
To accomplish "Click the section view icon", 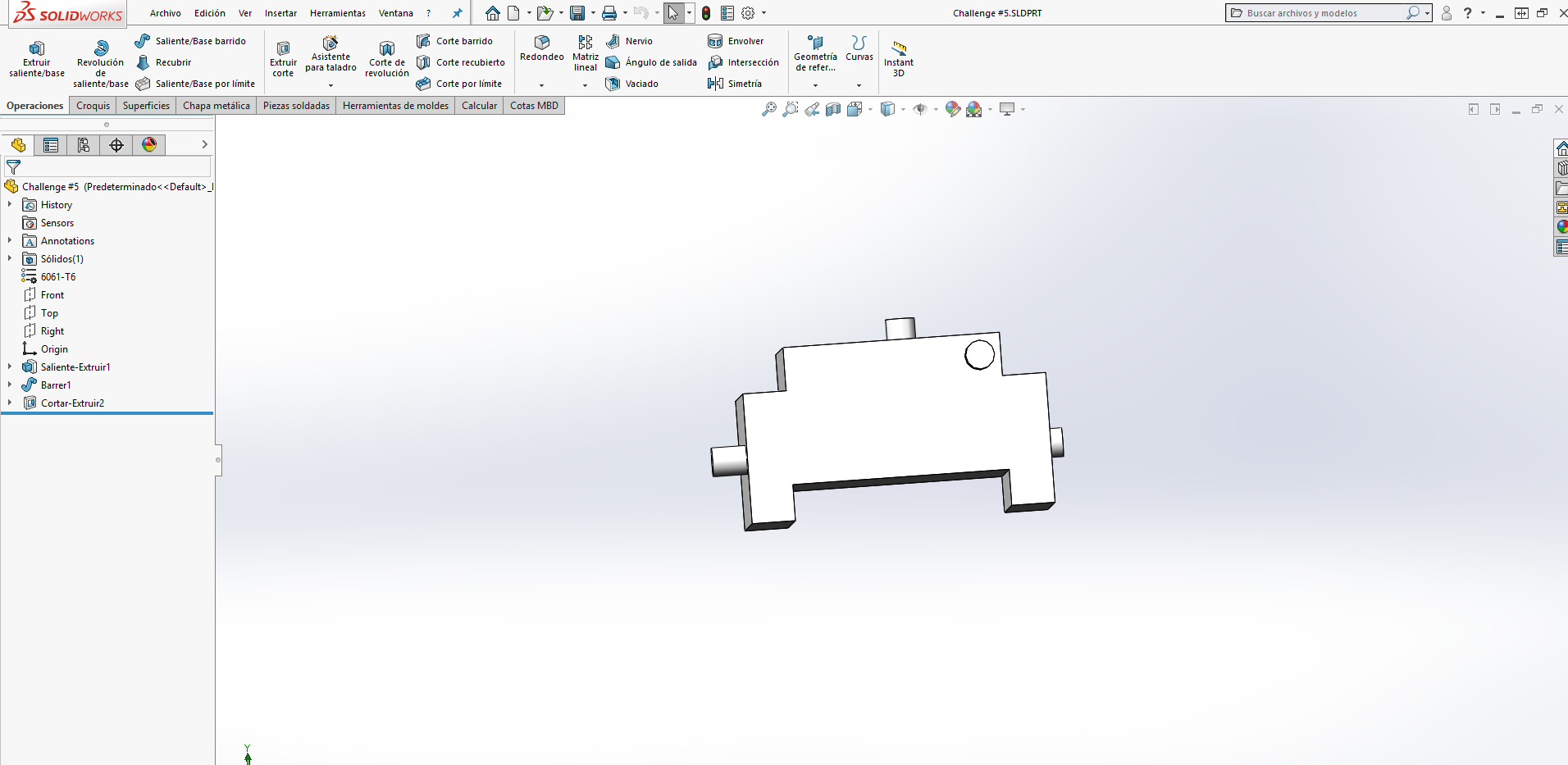I will [833, 109].
